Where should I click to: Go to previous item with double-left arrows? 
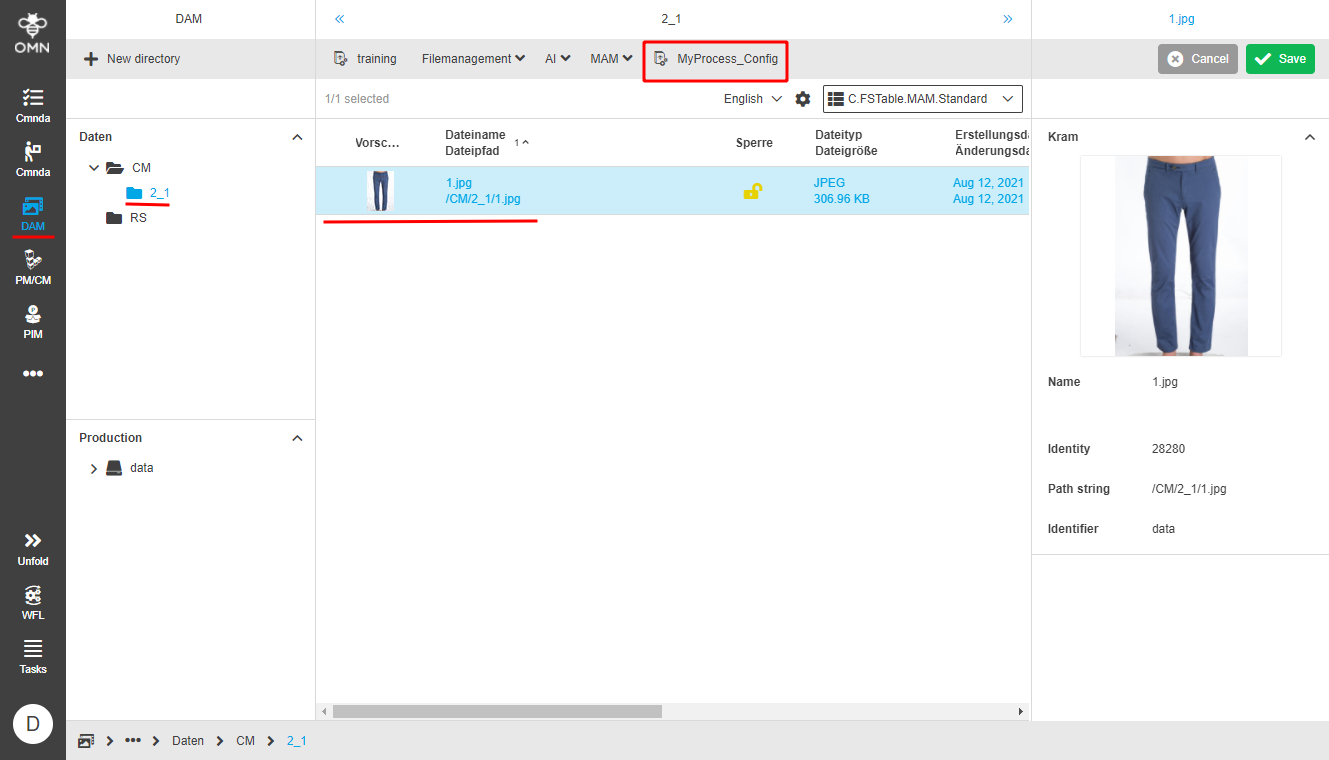point(340,19)
